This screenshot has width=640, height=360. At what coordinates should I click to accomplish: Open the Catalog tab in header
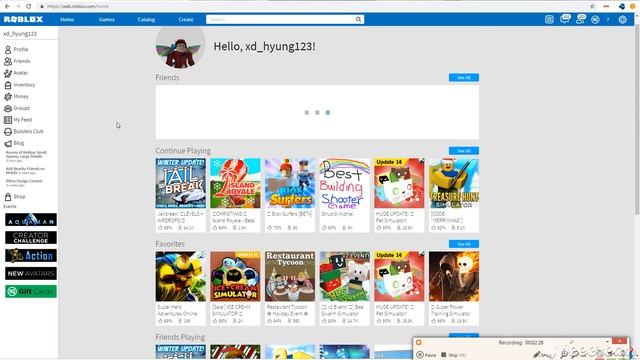click(146, 19)
